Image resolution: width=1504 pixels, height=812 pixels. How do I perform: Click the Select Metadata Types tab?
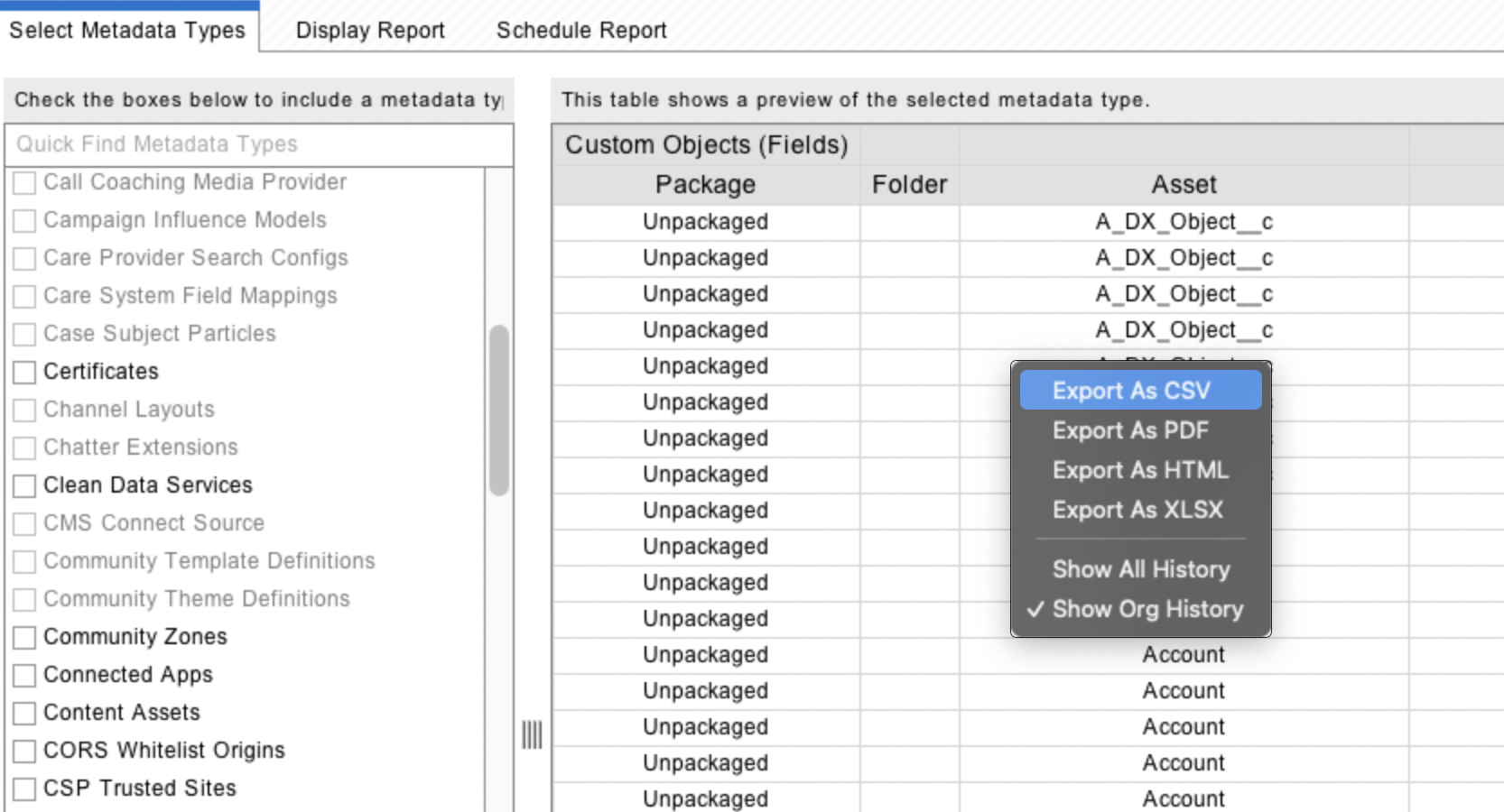127,31
